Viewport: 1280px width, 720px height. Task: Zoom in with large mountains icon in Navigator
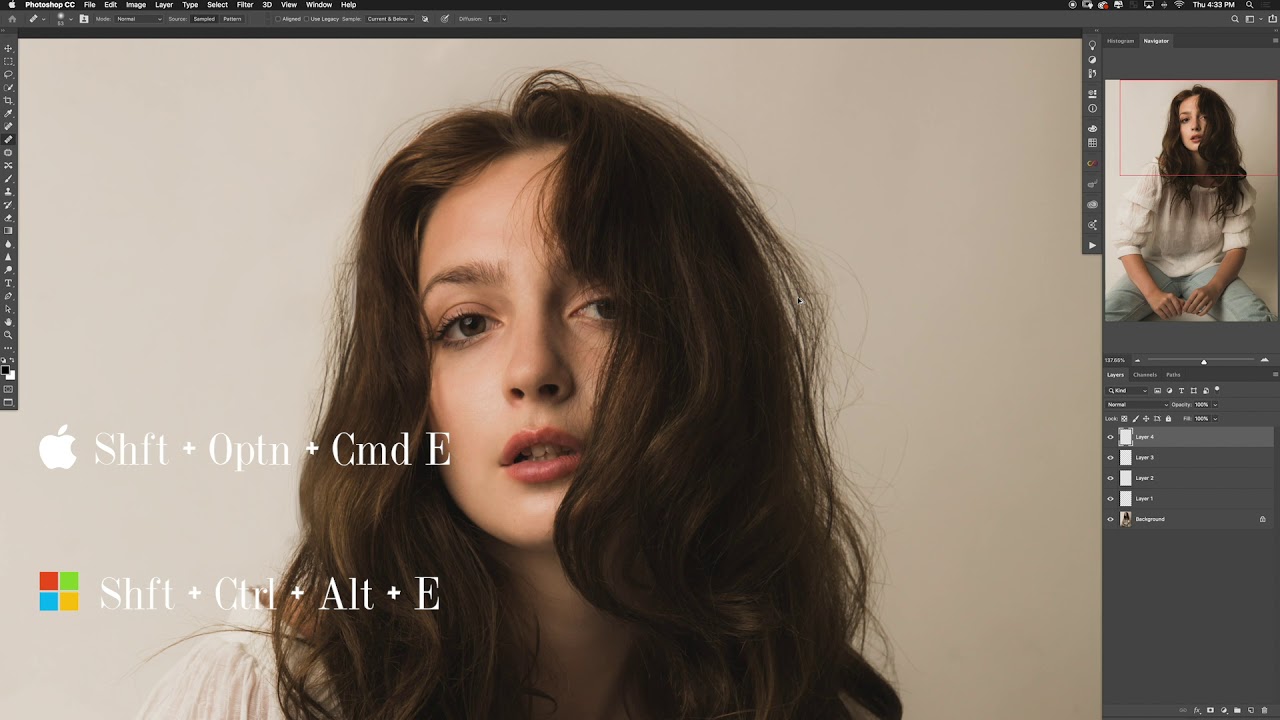click(1264, 360)
